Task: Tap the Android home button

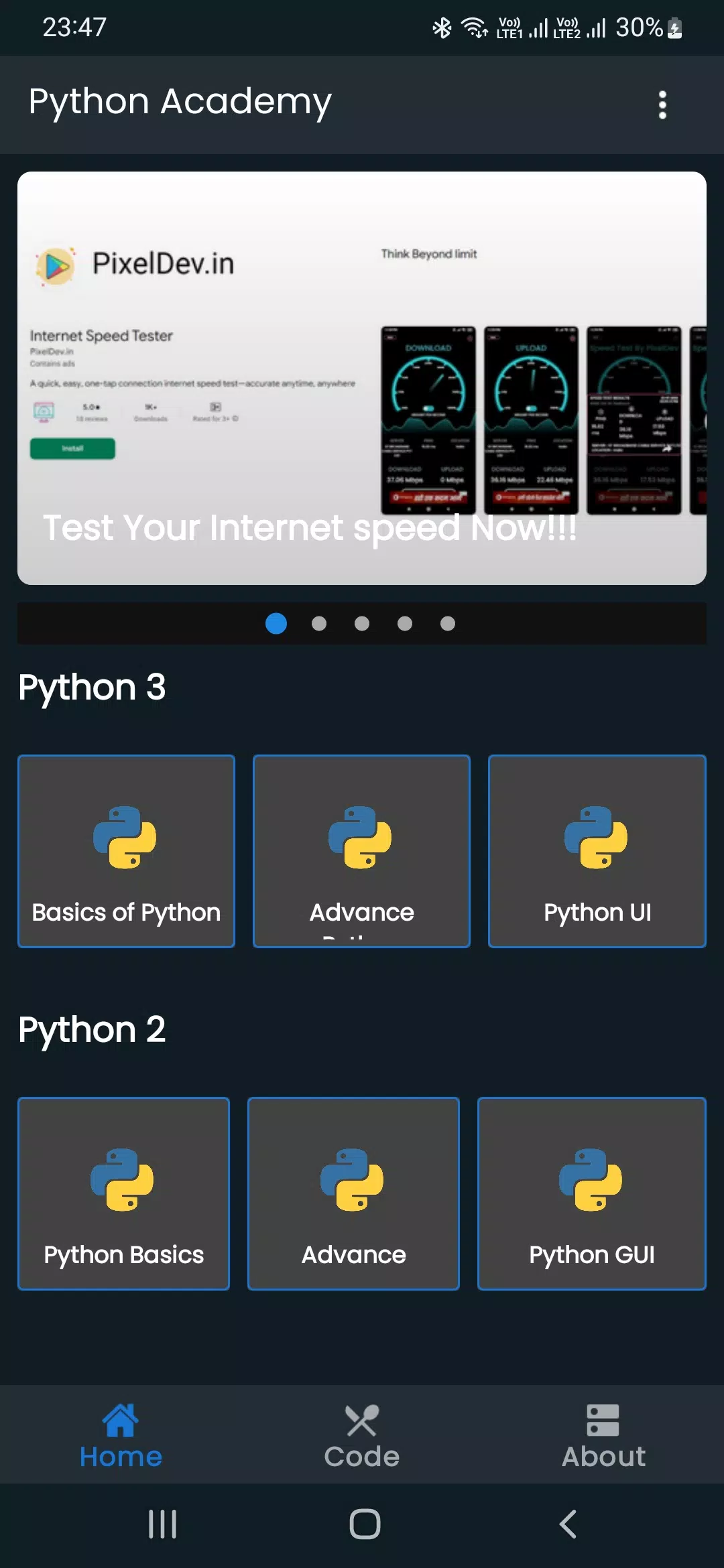Action: (365, 1524)
